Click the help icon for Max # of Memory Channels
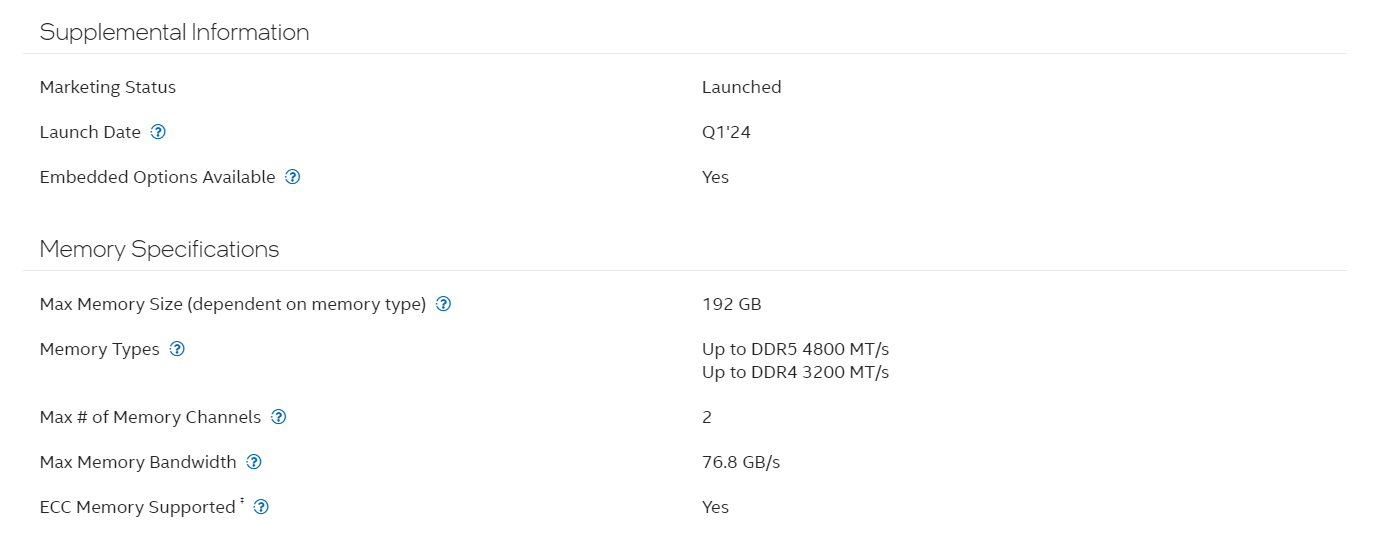This screenshot has height=544, width=1378. [x=279, y=417]
